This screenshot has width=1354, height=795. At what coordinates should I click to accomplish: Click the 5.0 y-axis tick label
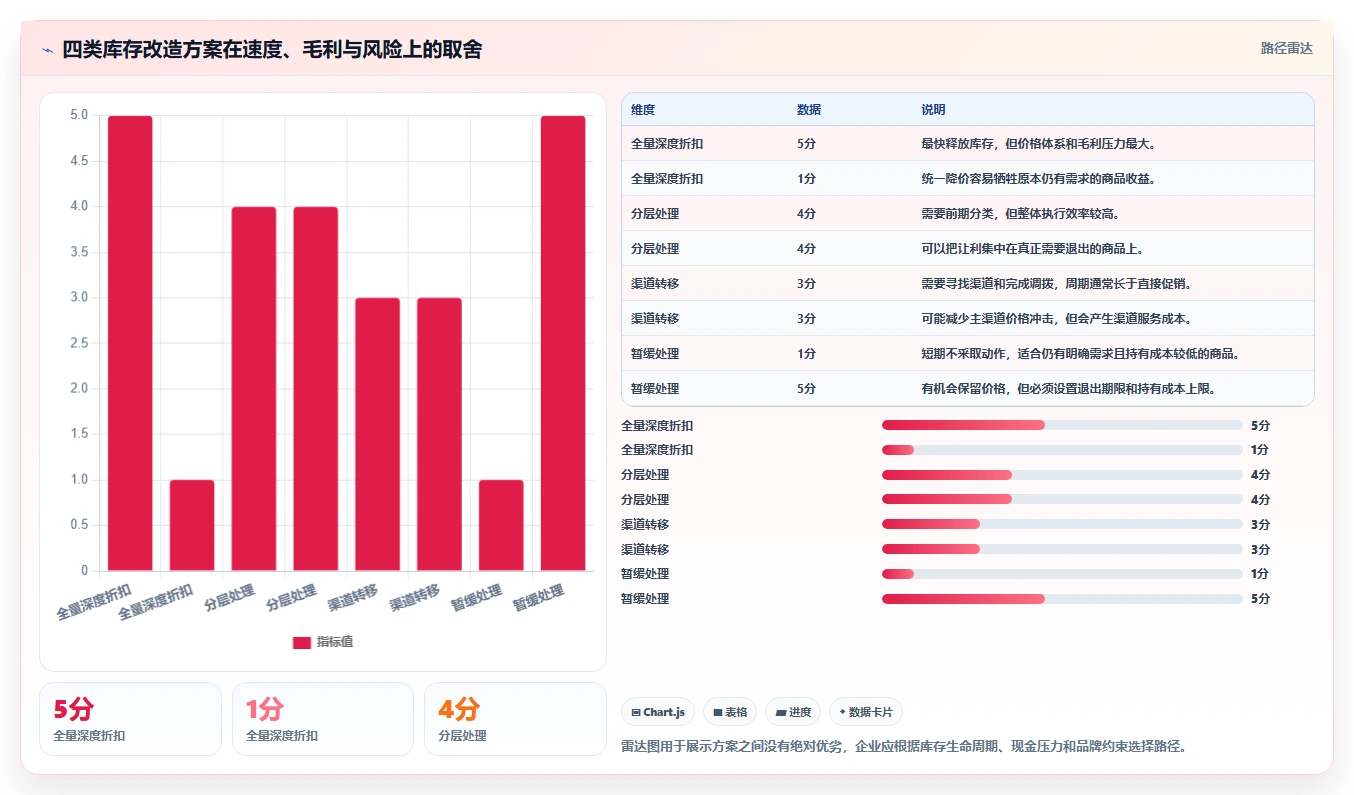[79, 115]
